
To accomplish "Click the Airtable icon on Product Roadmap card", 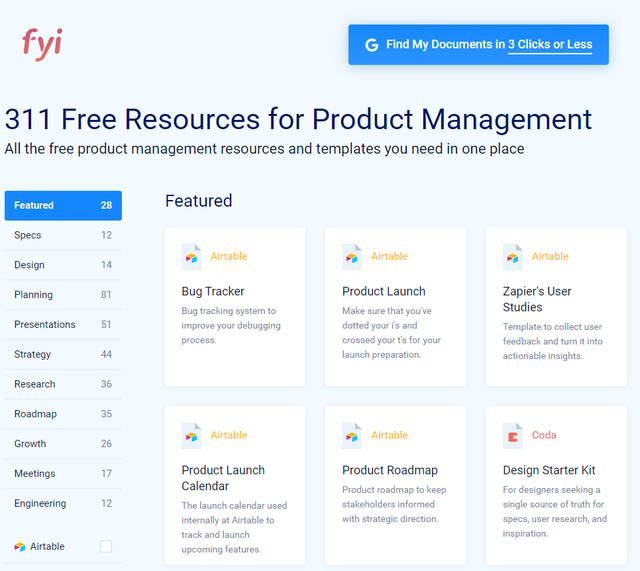I will [x=352, y=436].
